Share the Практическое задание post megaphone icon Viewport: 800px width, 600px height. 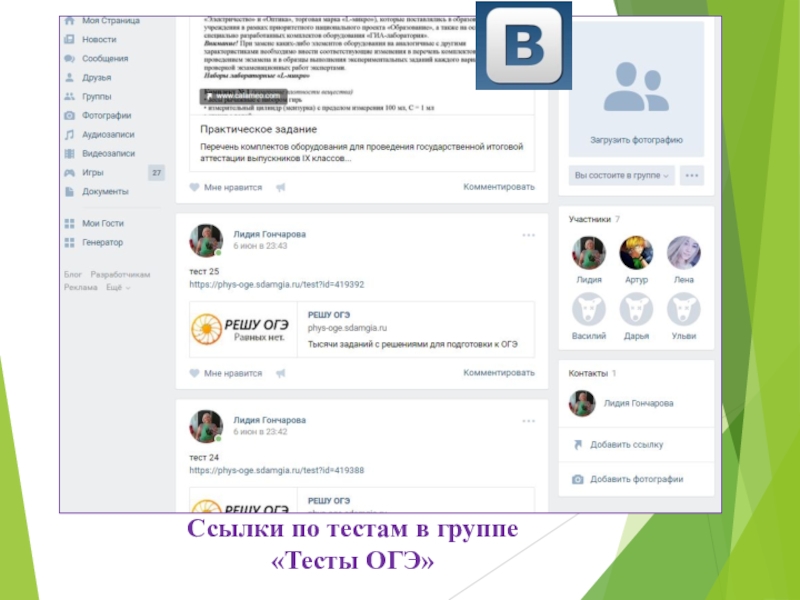(280, 187)
